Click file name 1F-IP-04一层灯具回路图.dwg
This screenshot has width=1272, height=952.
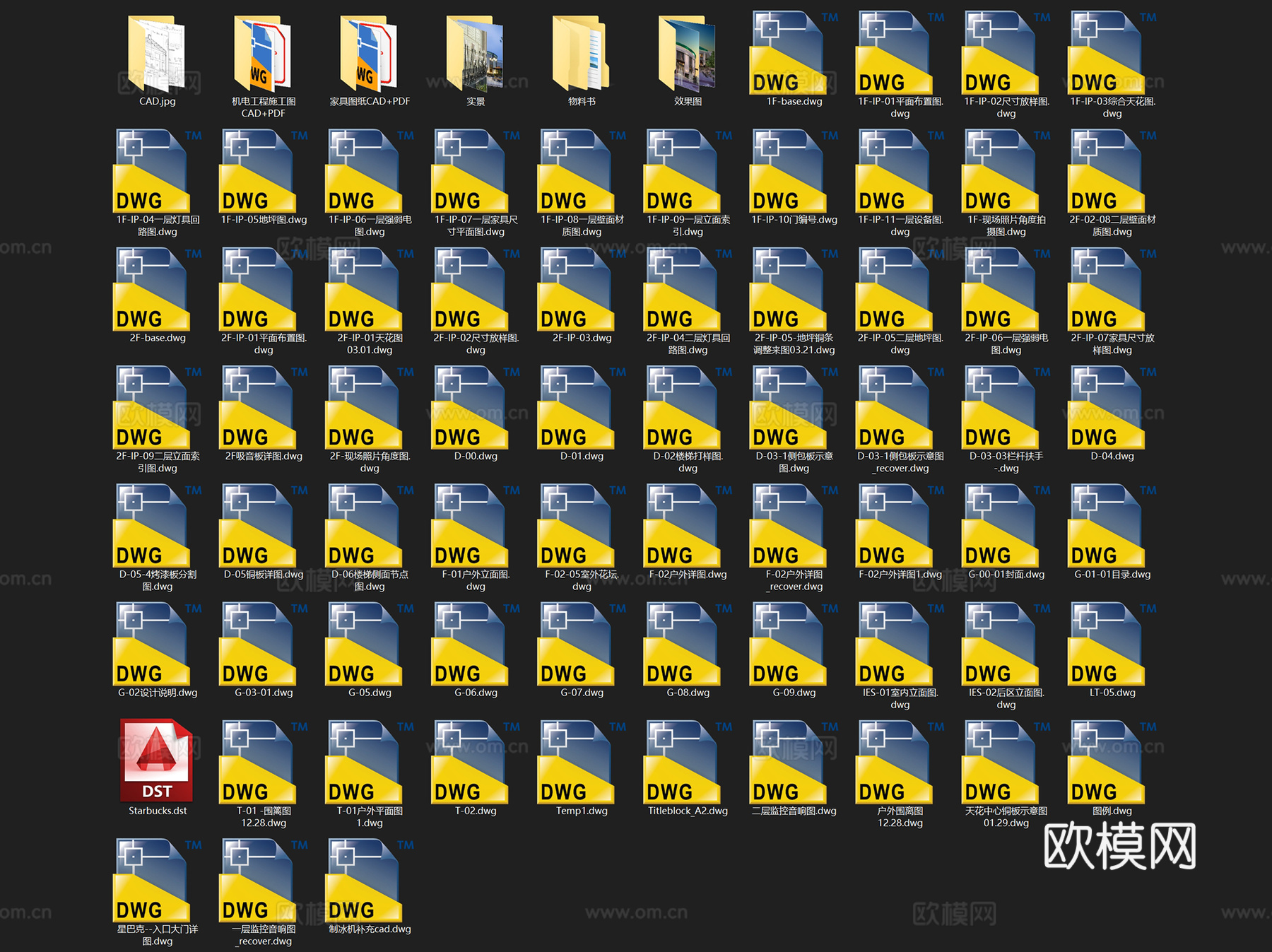tap(158, 225)
